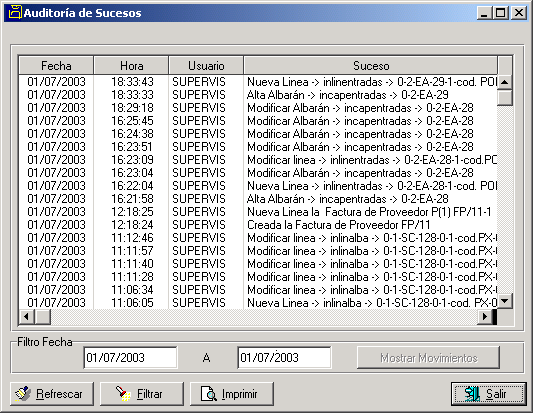Click the Refrescar brush icon
533x413 pixels.
(x=23, y=394)
